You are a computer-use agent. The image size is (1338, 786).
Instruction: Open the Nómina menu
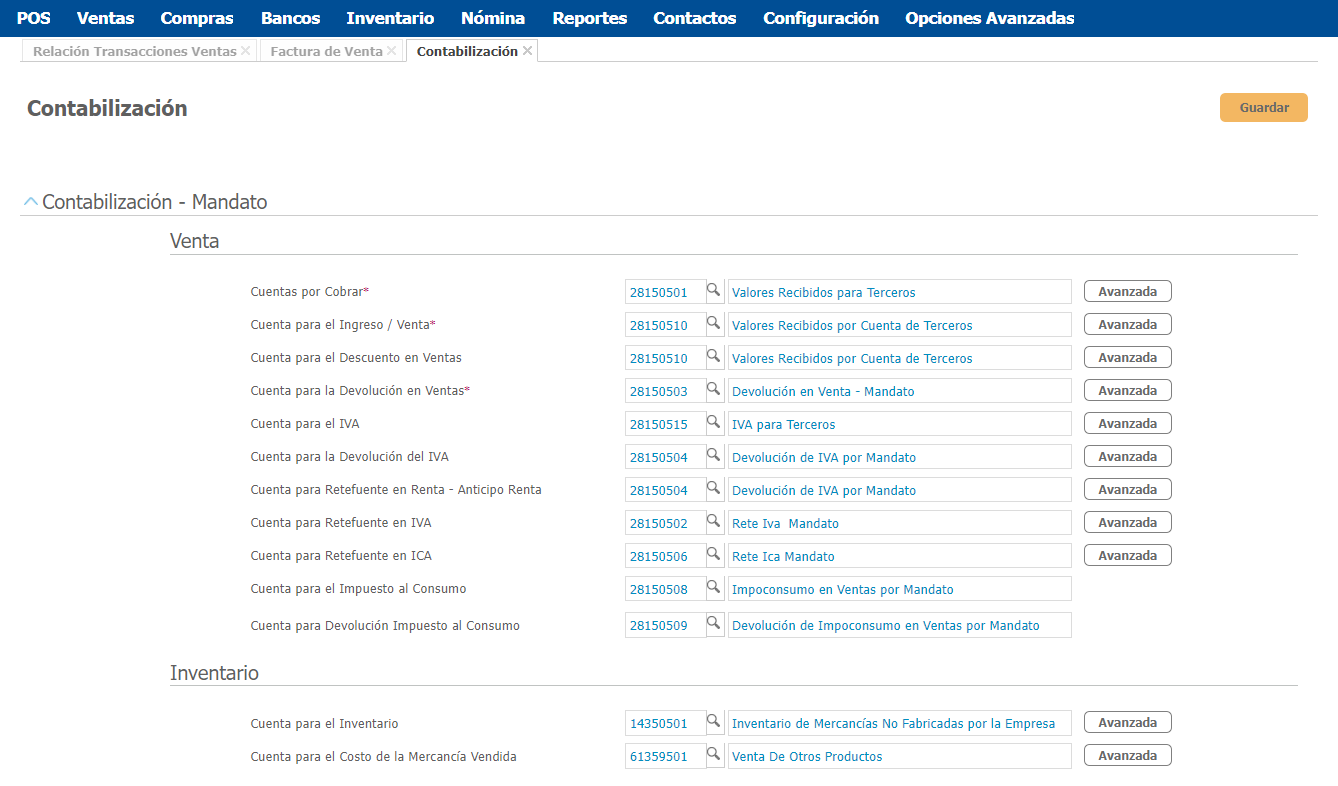[x=492, y=18]
